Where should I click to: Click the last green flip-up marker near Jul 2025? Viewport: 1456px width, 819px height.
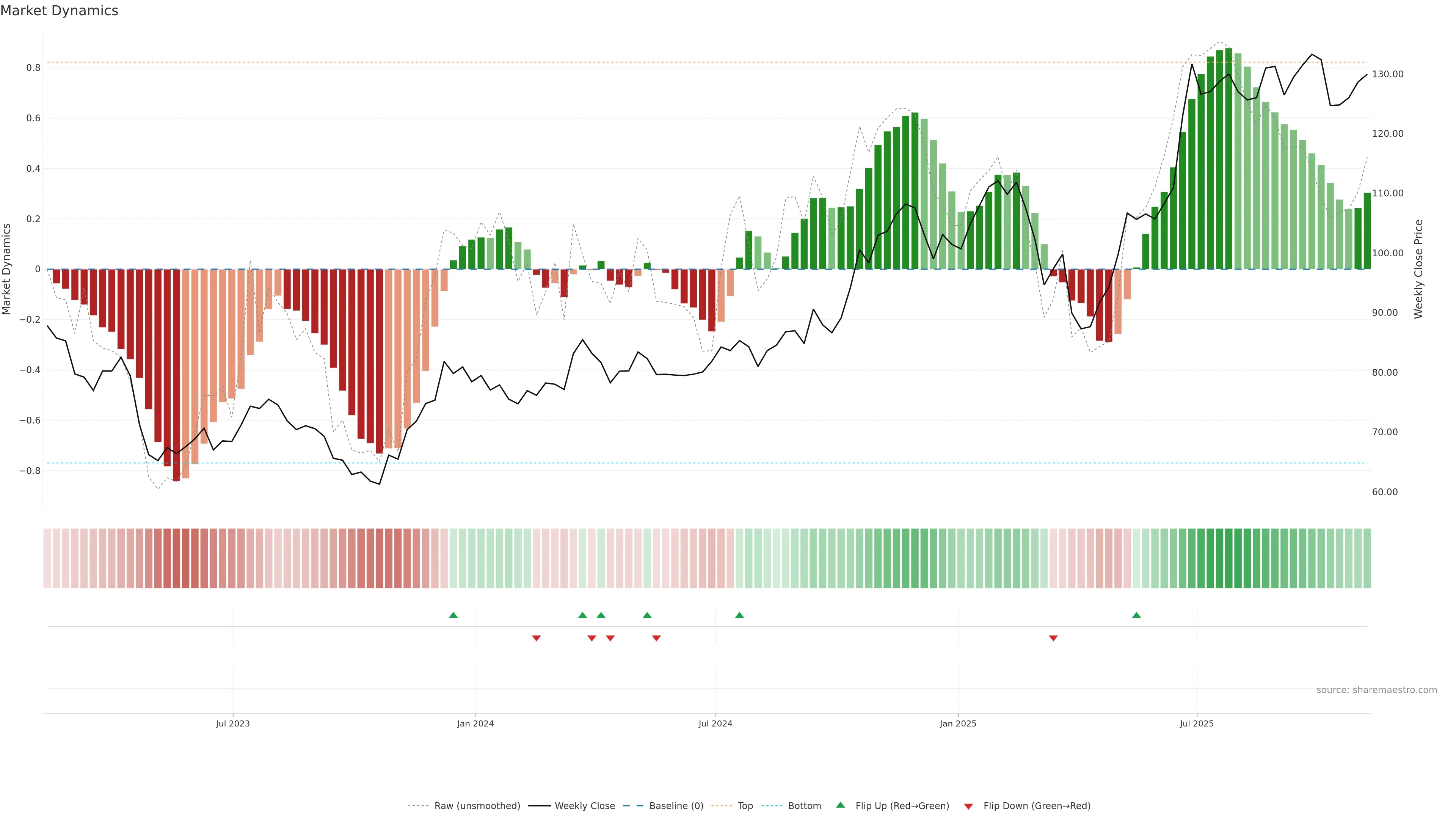(x=1136, y=615)
